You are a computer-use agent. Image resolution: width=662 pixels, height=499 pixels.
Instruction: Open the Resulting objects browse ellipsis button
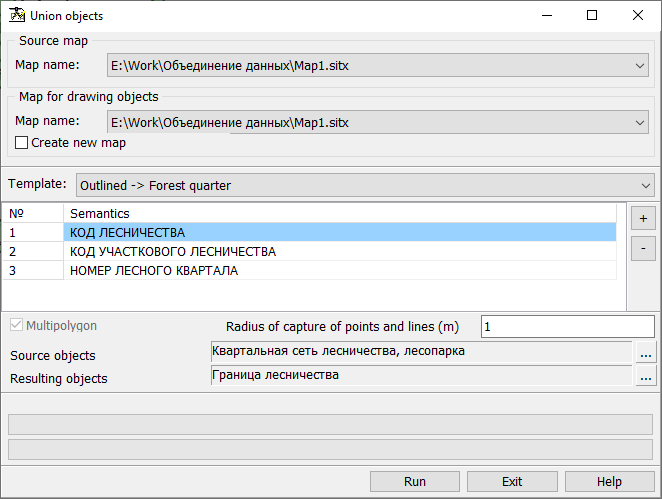pos(646,377)
